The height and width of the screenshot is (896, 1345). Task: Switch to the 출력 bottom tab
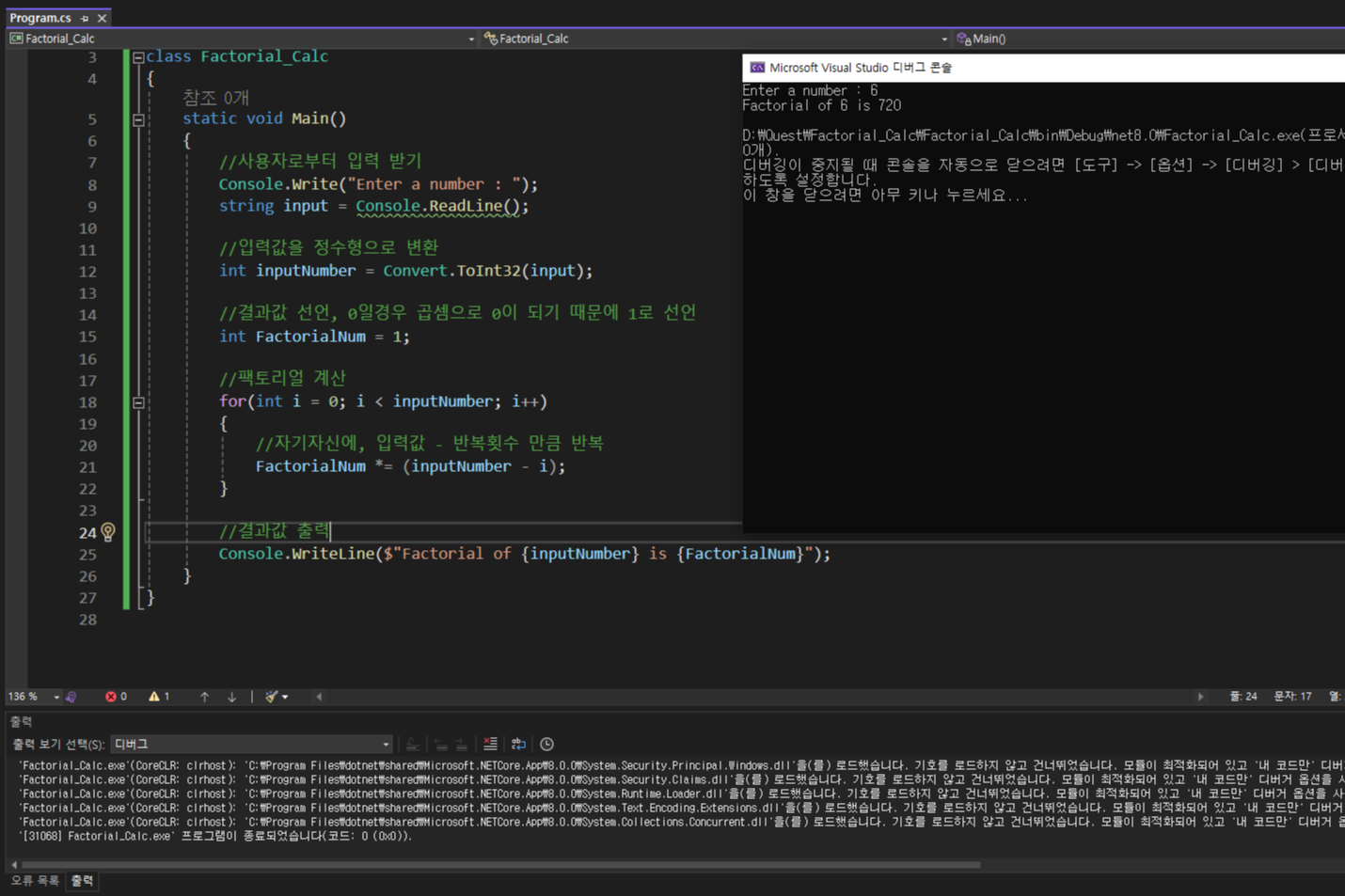tap(83, 881)
